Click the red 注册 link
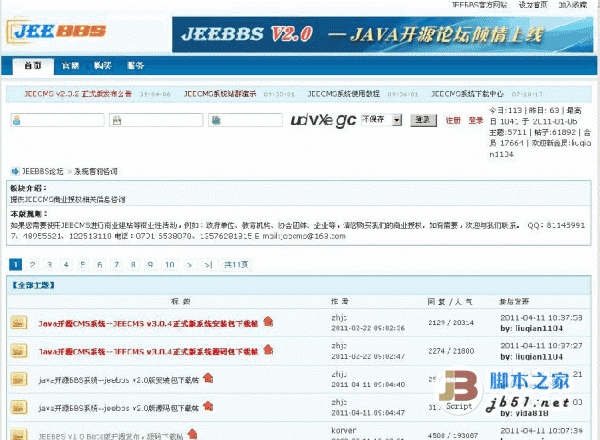This screenshot has height=440, width=600. pos(453,121)
